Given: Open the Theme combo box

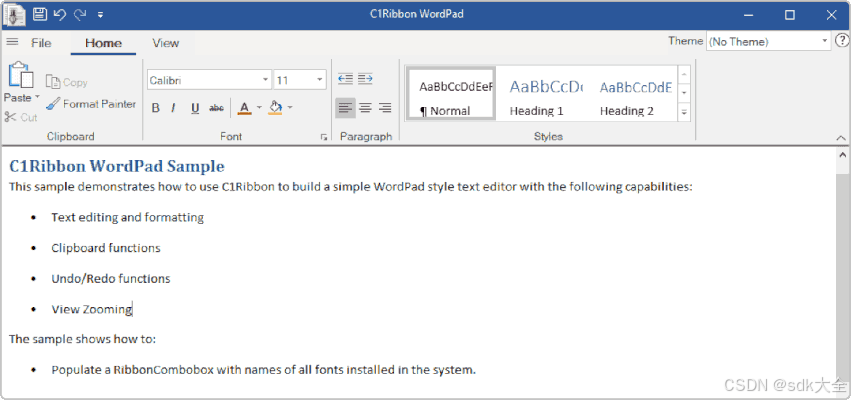Looking at the screenshot, I should 769,42.
